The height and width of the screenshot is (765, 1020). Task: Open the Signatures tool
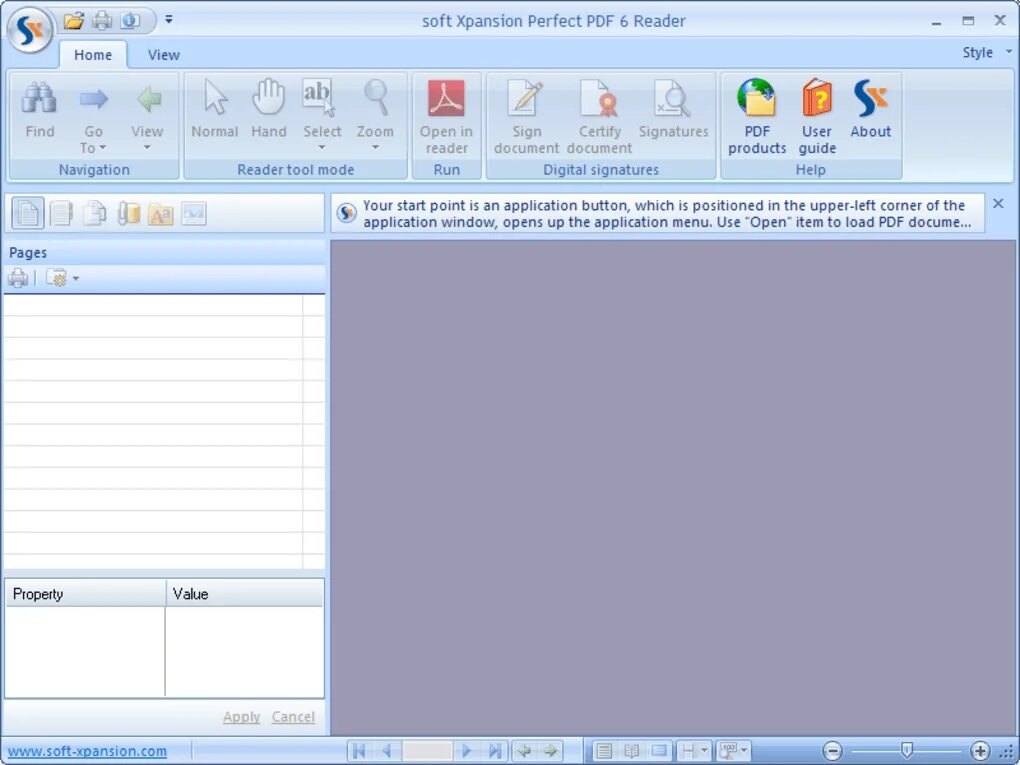coord(673,109)
